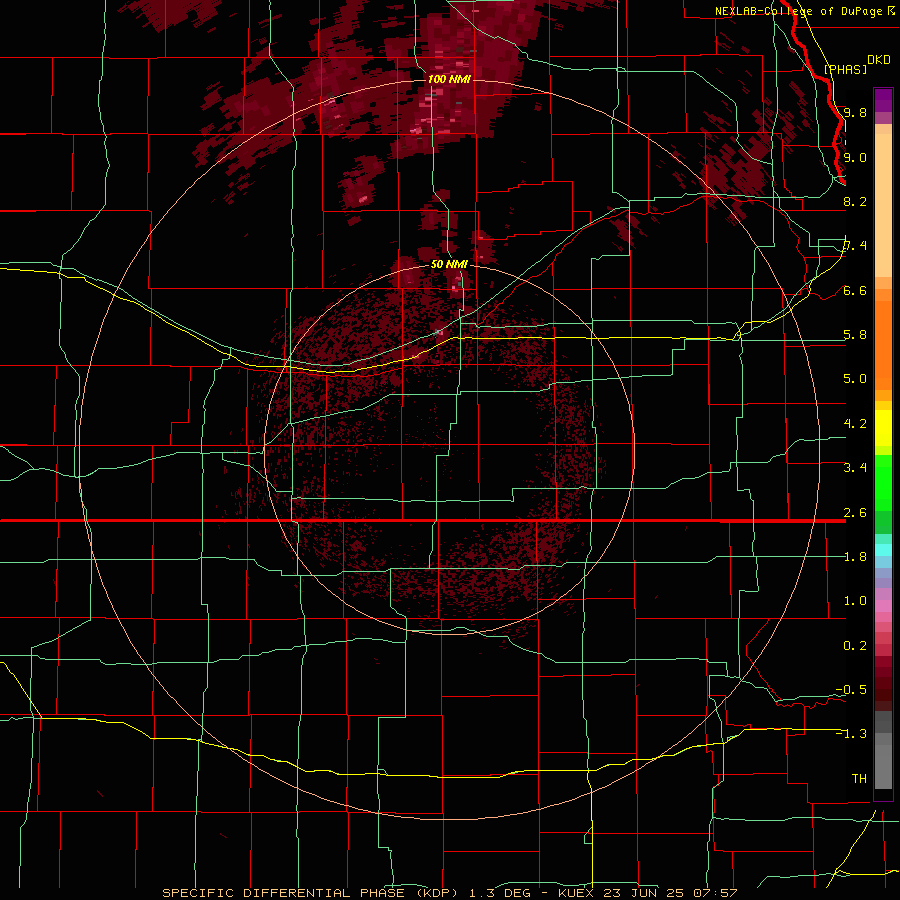900x900 pixels.
Task: Click the 100 NMI range ring label
Action: 449,79
